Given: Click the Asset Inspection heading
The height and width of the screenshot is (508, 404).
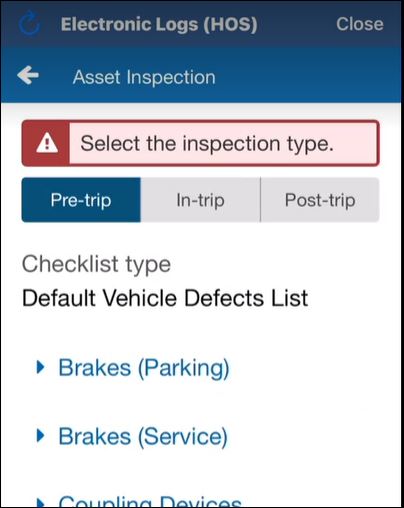Looking at the screenshot, I should coord(144,77).
